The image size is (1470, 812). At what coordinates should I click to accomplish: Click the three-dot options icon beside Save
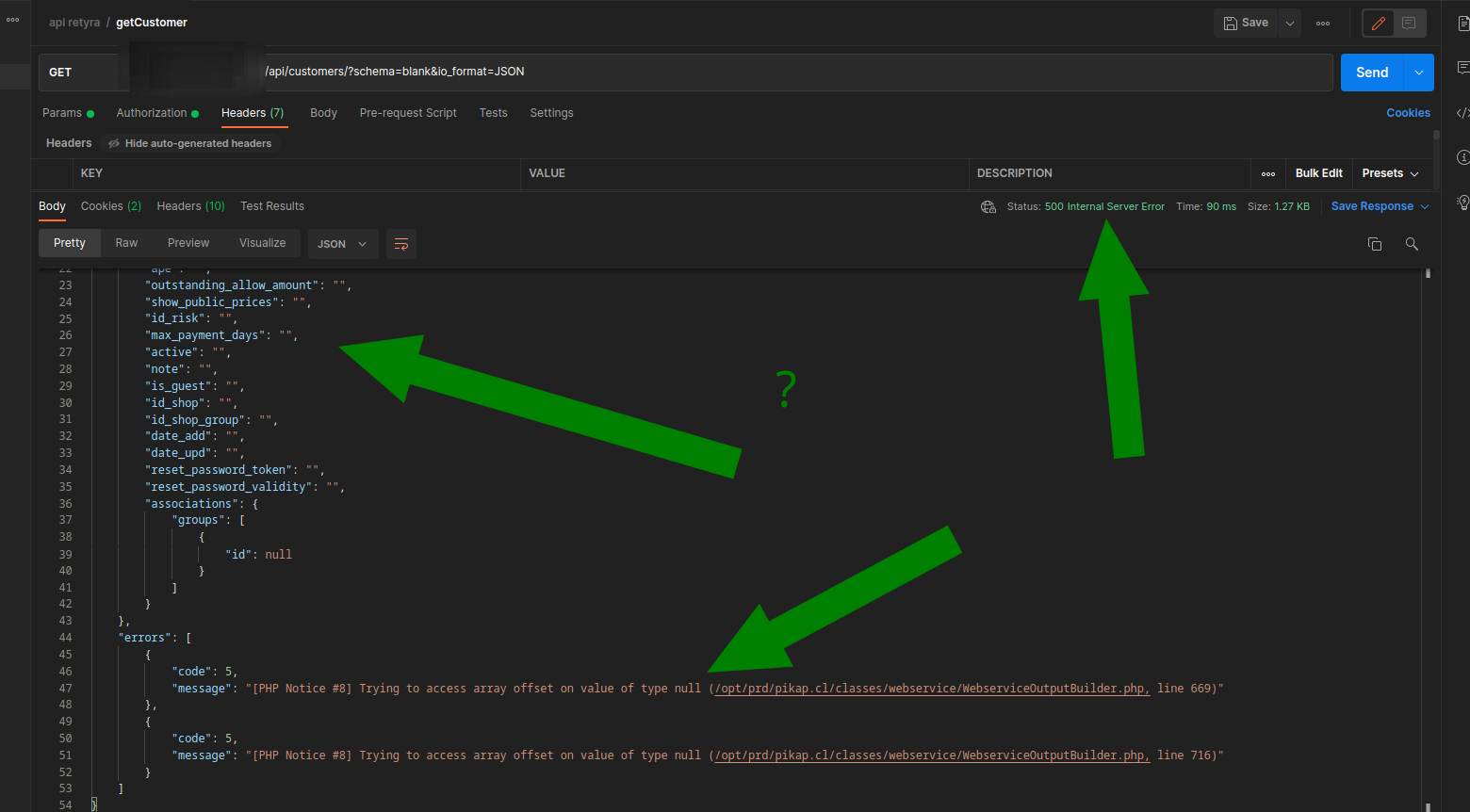pyautogui.click(x=1322, y=23)
